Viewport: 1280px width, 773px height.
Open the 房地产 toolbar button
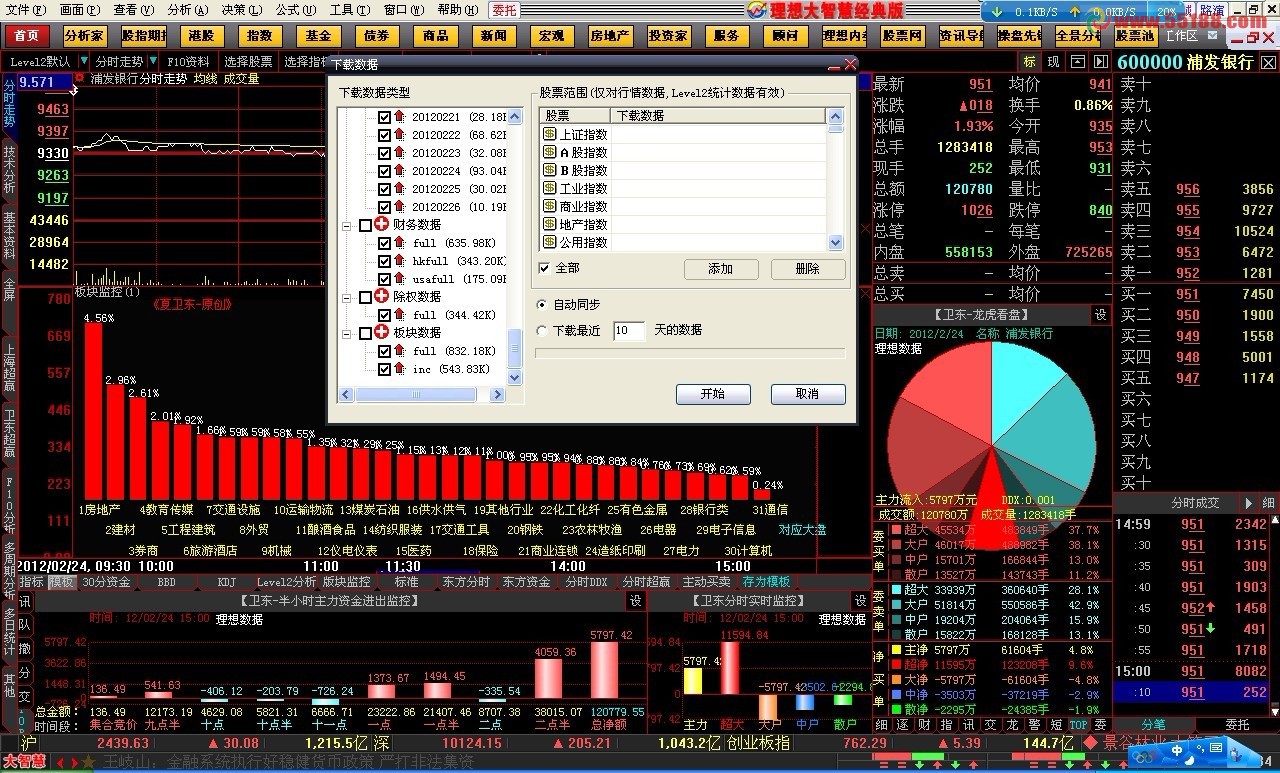coord(610,36)
